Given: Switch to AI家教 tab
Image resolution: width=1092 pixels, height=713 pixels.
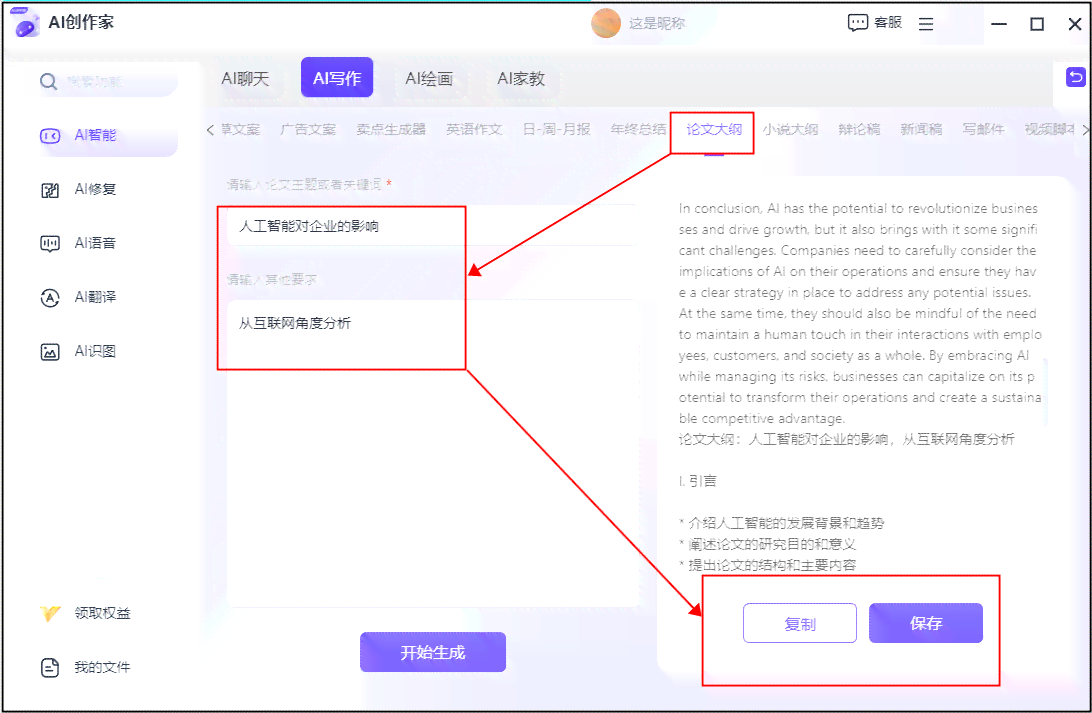Looking at the screenshot, I should [x=521, y=79].
